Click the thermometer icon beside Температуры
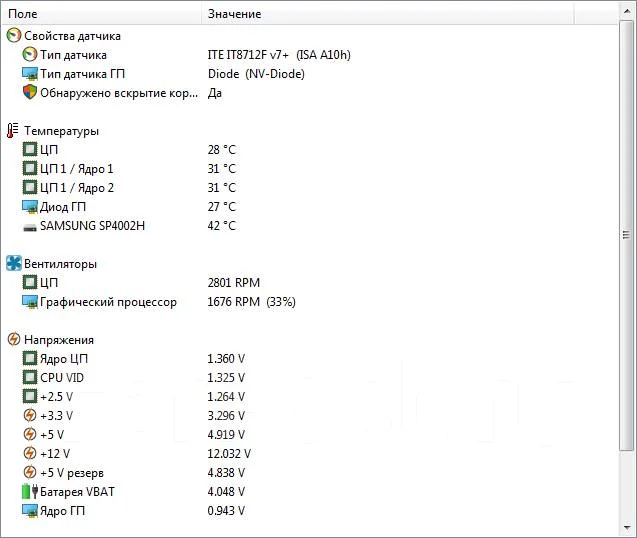Image resolution: width=637 pixels, height=538 pixels. pyautogui.click(x=13, y=130)
